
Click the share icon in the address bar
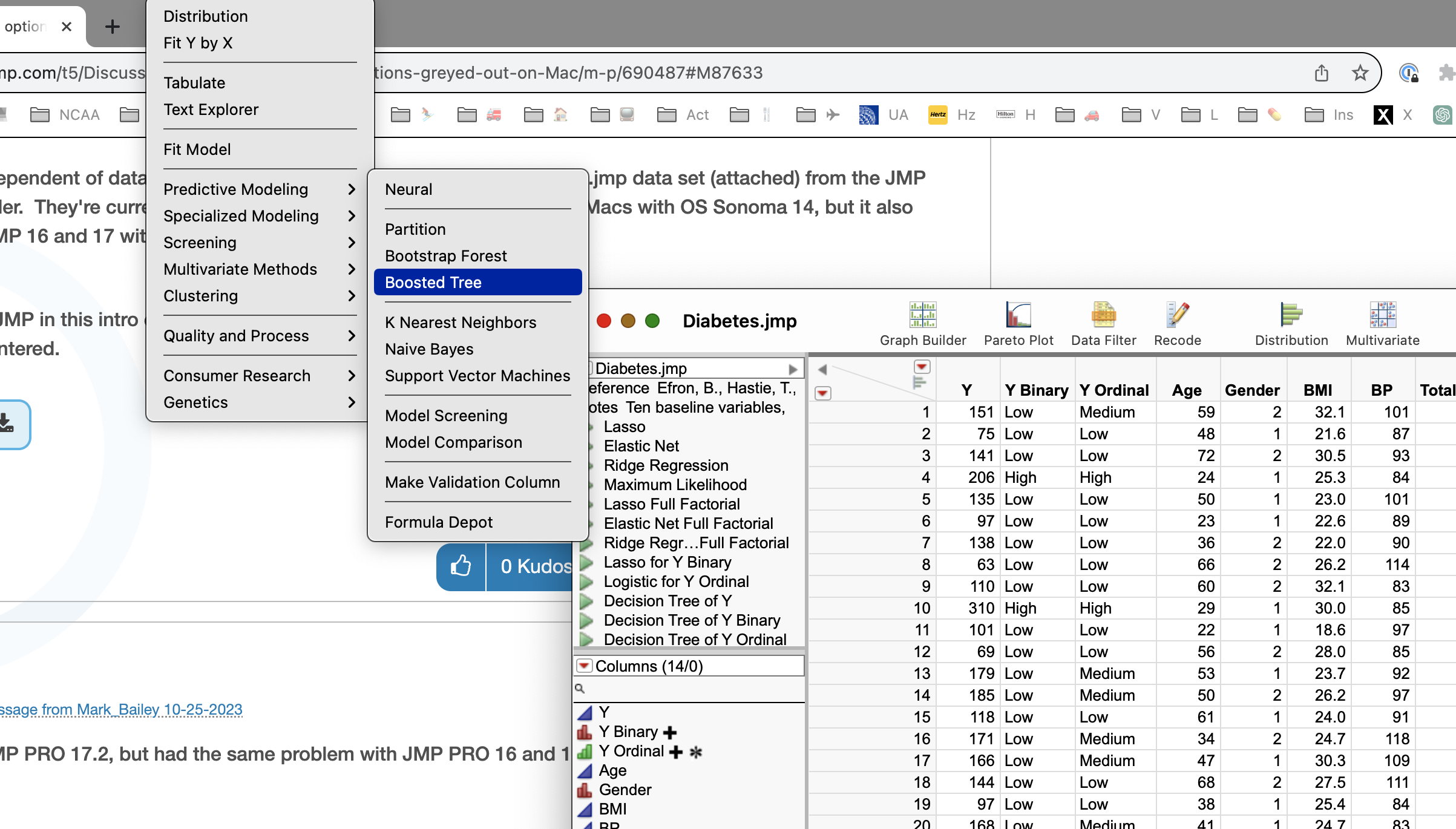[1321, 73]
